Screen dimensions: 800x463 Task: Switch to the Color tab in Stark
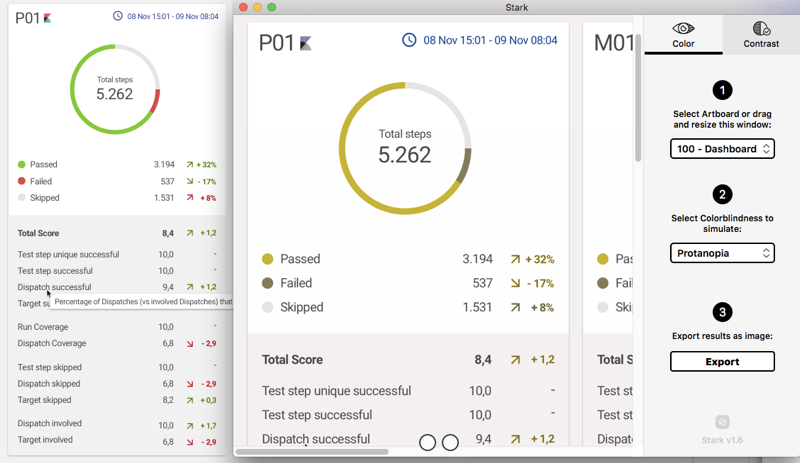click(x=683, y=35)
